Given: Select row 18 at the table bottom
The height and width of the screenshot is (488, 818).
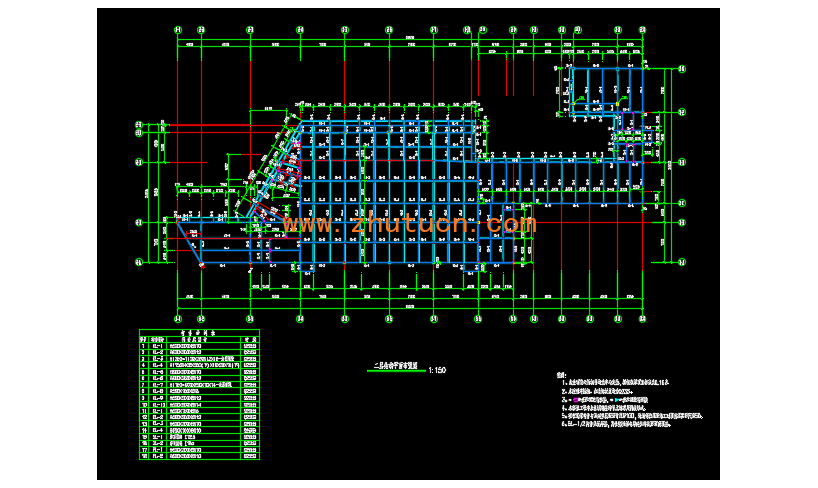Looking at the screenshot, I should coord(198,457).
